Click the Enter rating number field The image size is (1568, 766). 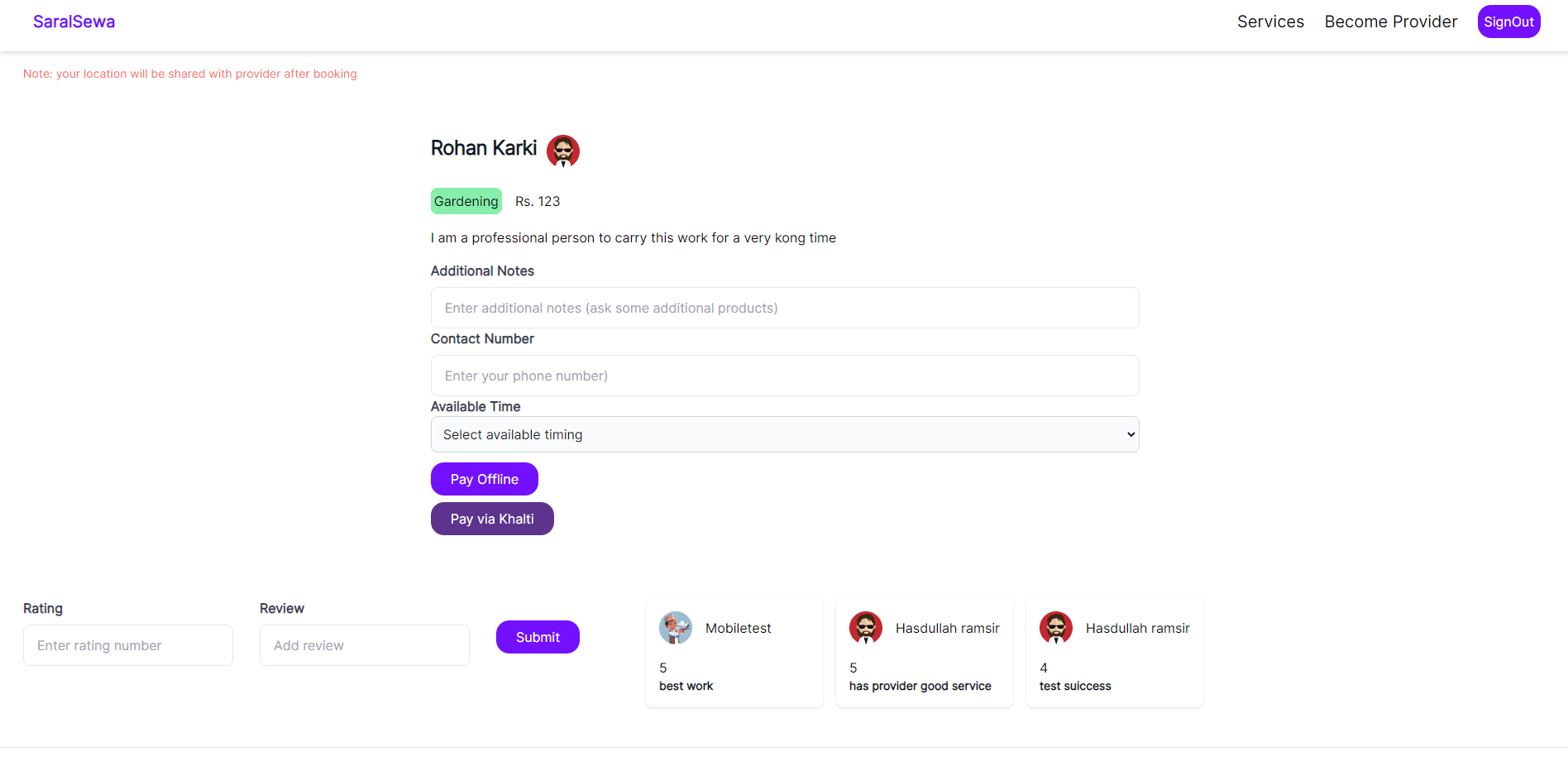(128, 645)
